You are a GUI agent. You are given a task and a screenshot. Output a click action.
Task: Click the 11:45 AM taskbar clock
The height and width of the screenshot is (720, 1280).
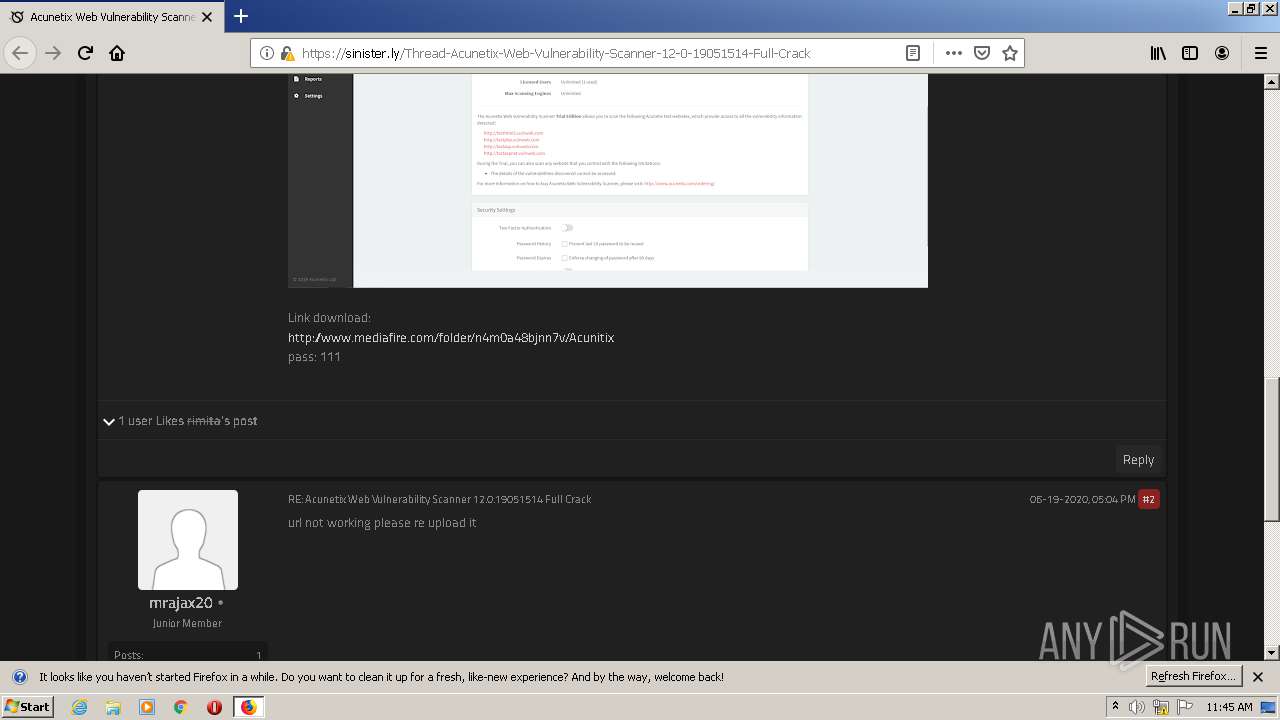1229,707
